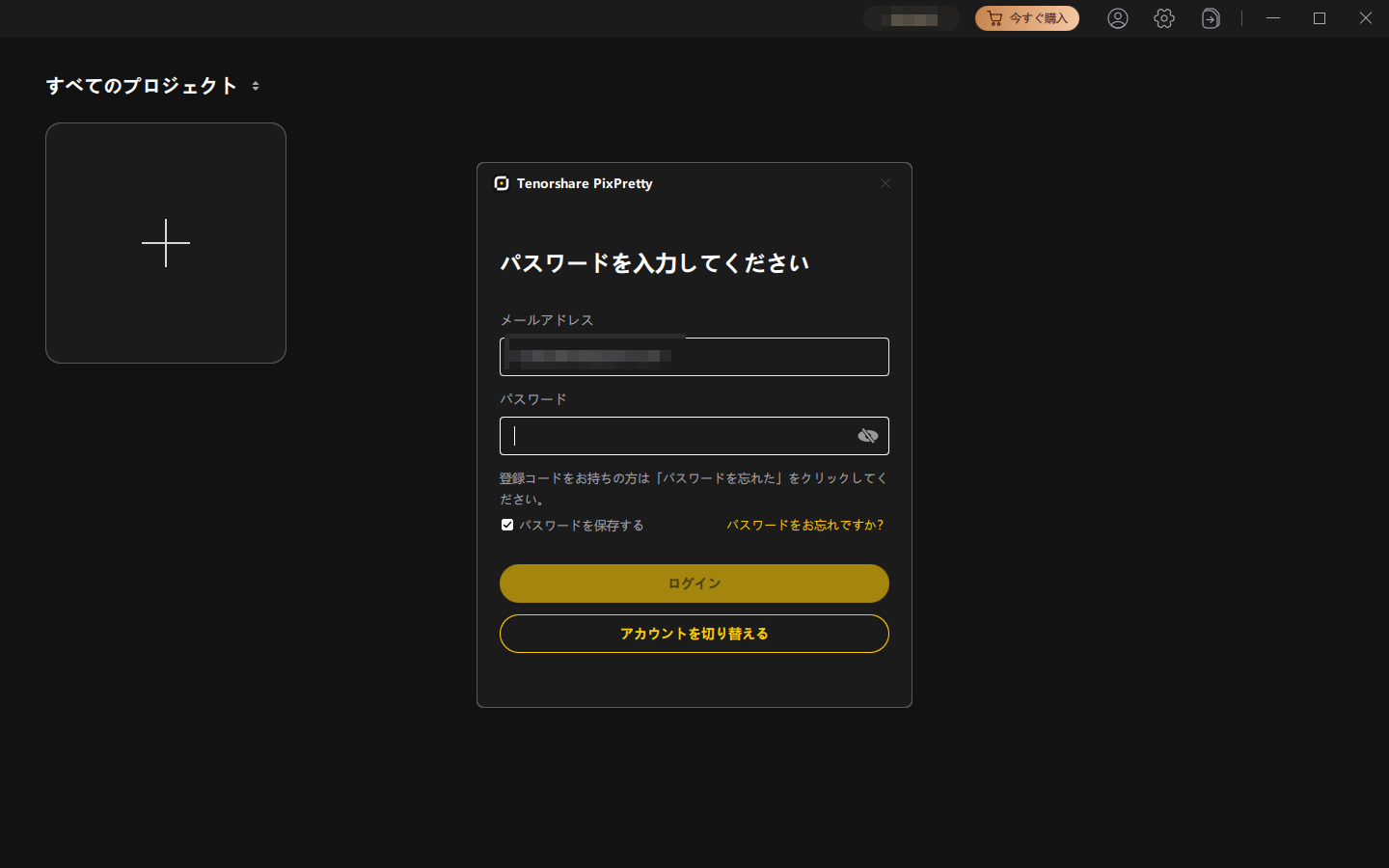Open the account profile icon
Viewport: 1389px width, 868px height.
pos(1117,18)
